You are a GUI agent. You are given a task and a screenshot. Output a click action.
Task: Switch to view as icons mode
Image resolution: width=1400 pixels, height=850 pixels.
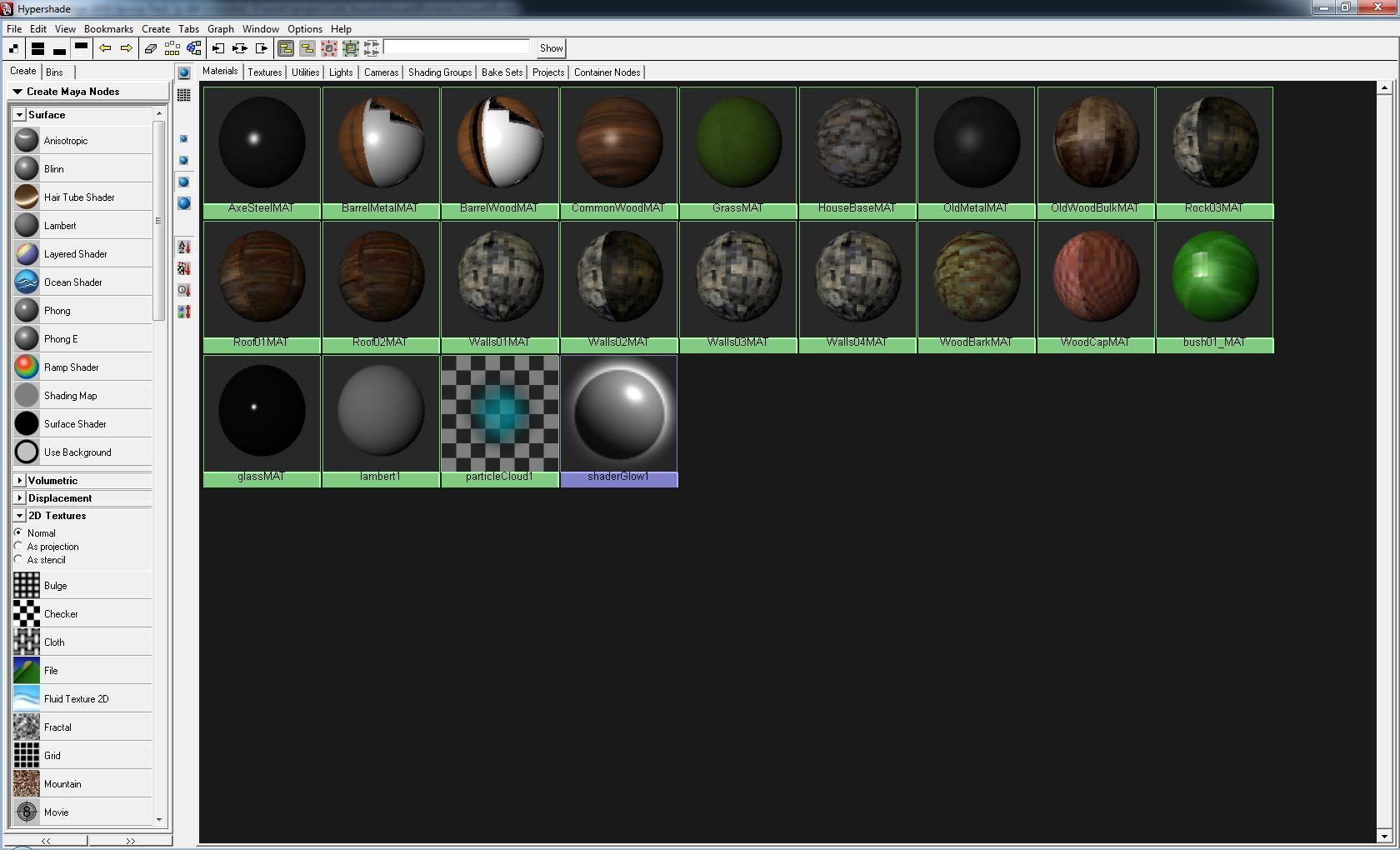coord(184,73)
